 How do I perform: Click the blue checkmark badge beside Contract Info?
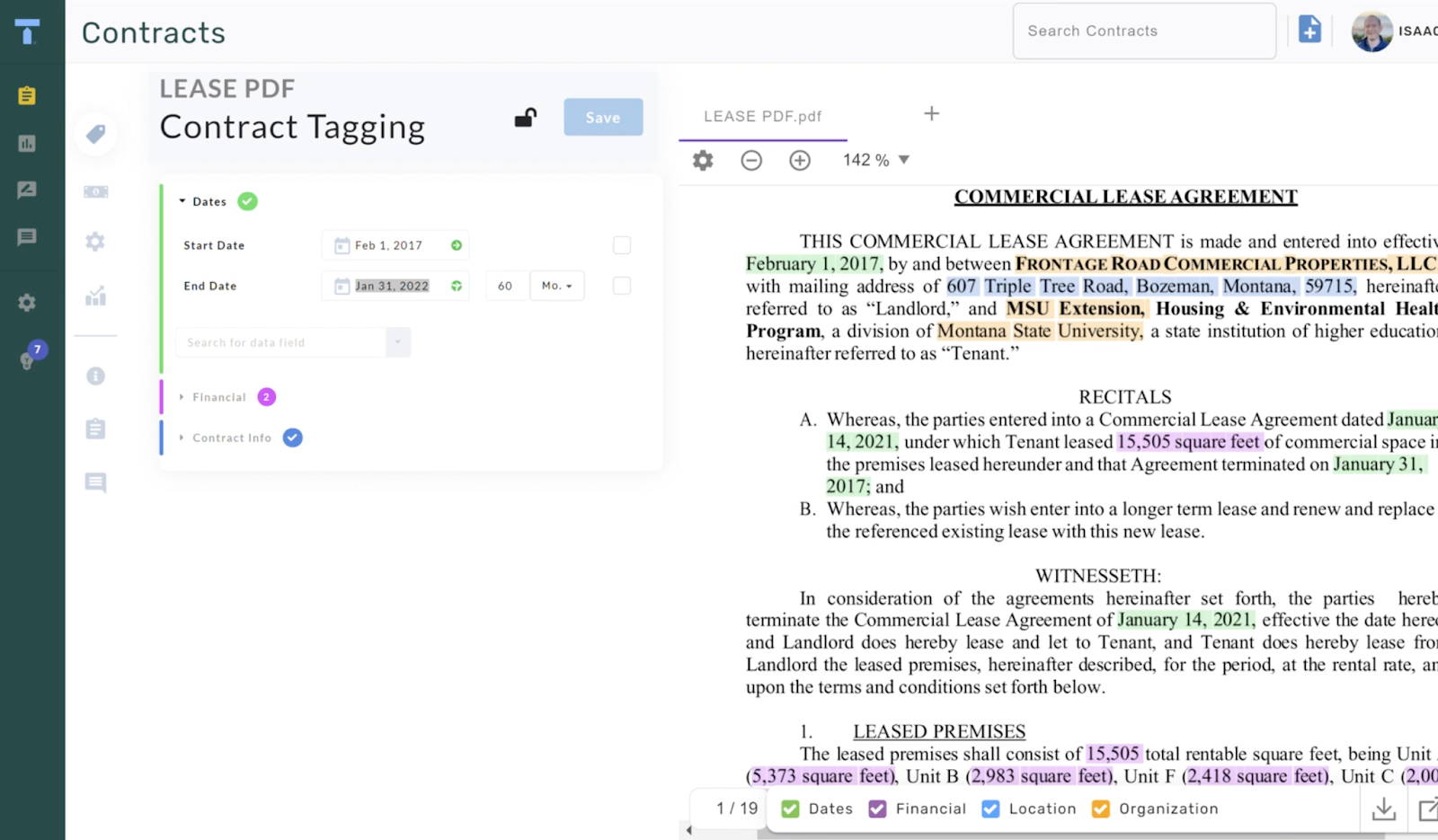[x=293, y=438]
